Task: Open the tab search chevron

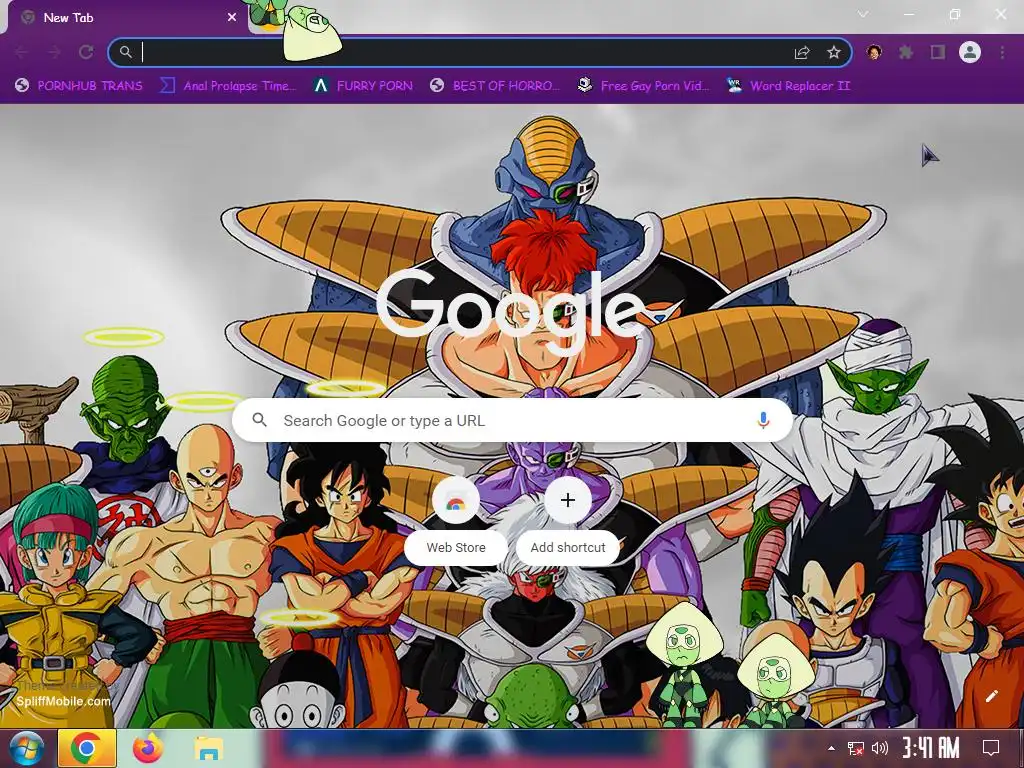Action: (863, 14)
